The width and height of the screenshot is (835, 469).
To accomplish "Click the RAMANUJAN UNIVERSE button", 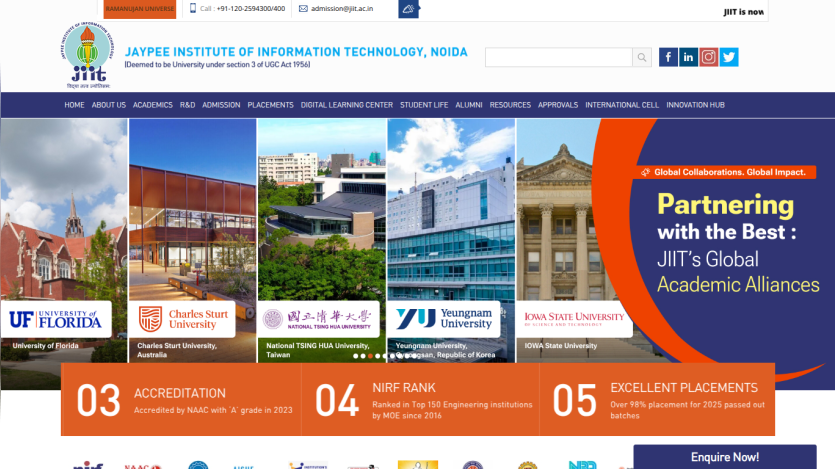I will point(140,9).
